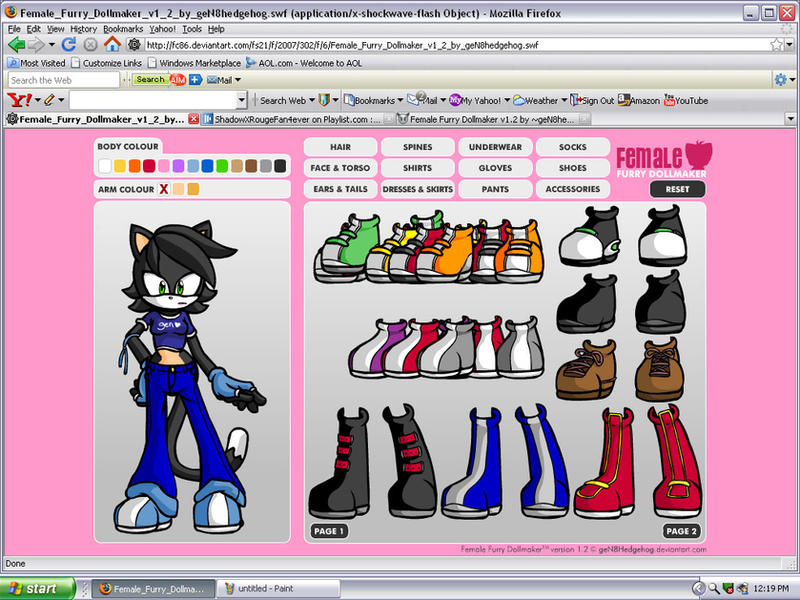Click the green AOL Search button
The image size is (800, 600).
(x=150, y=80)
